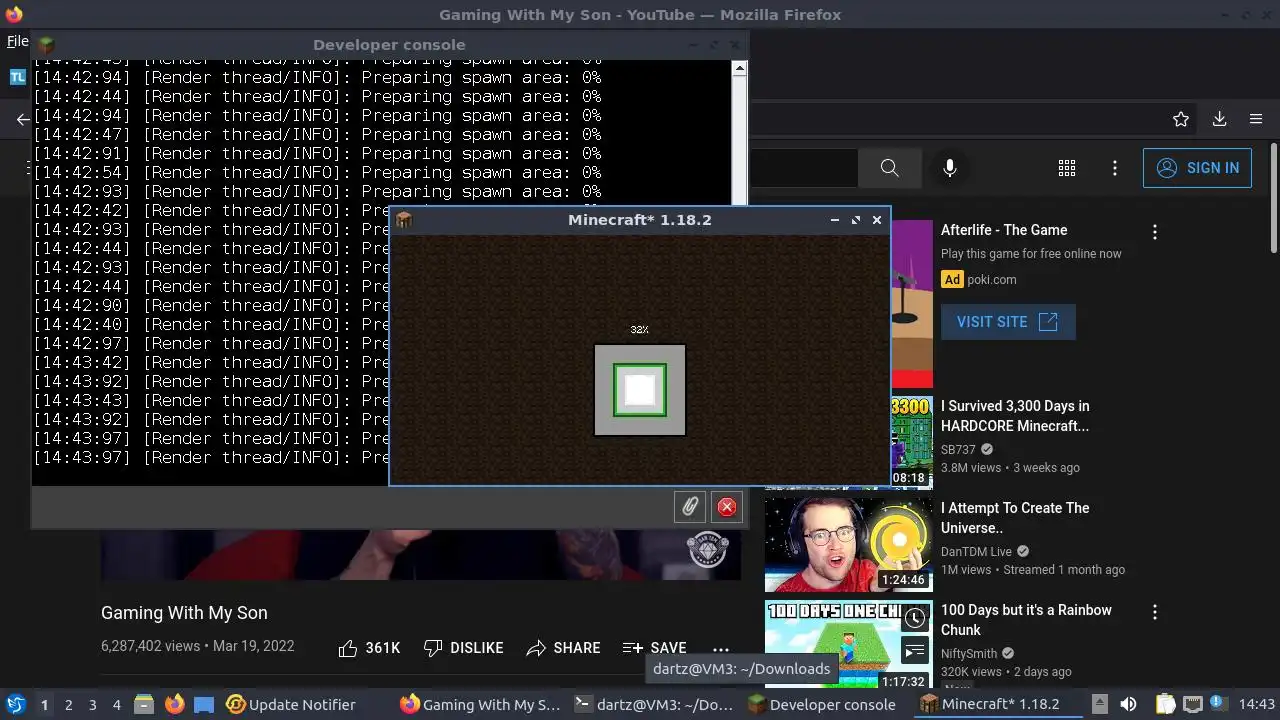This screenshot has height=720, width=1280.
Task: Switch to workspace 3
Action: pos(92,704)
